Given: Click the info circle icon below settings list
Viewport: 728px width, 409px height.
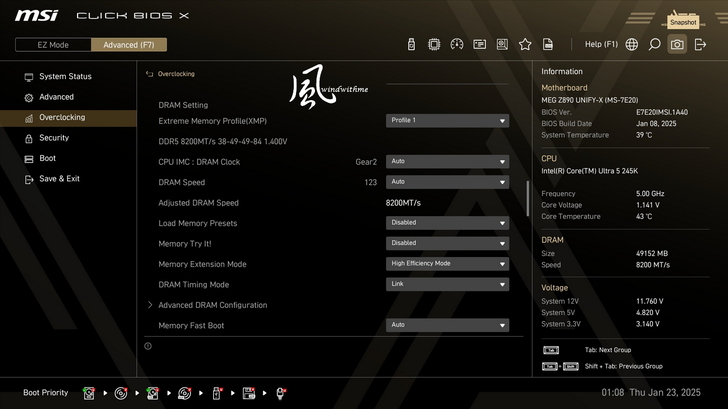Looking at the screenshot, I should click(x=148, y=346).
